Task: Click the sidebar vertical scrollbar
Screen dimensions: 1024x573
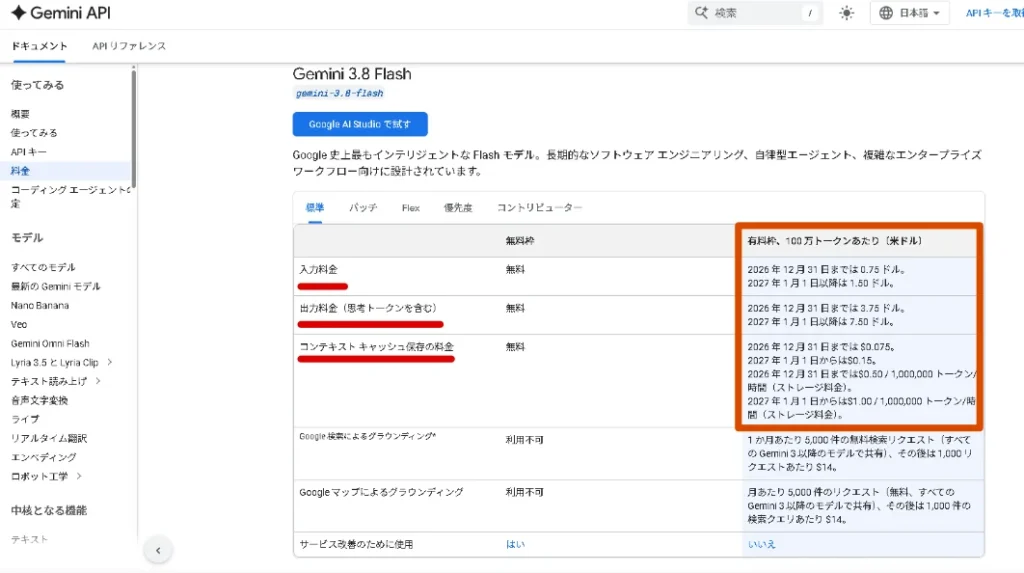Action: pos(133,127)
